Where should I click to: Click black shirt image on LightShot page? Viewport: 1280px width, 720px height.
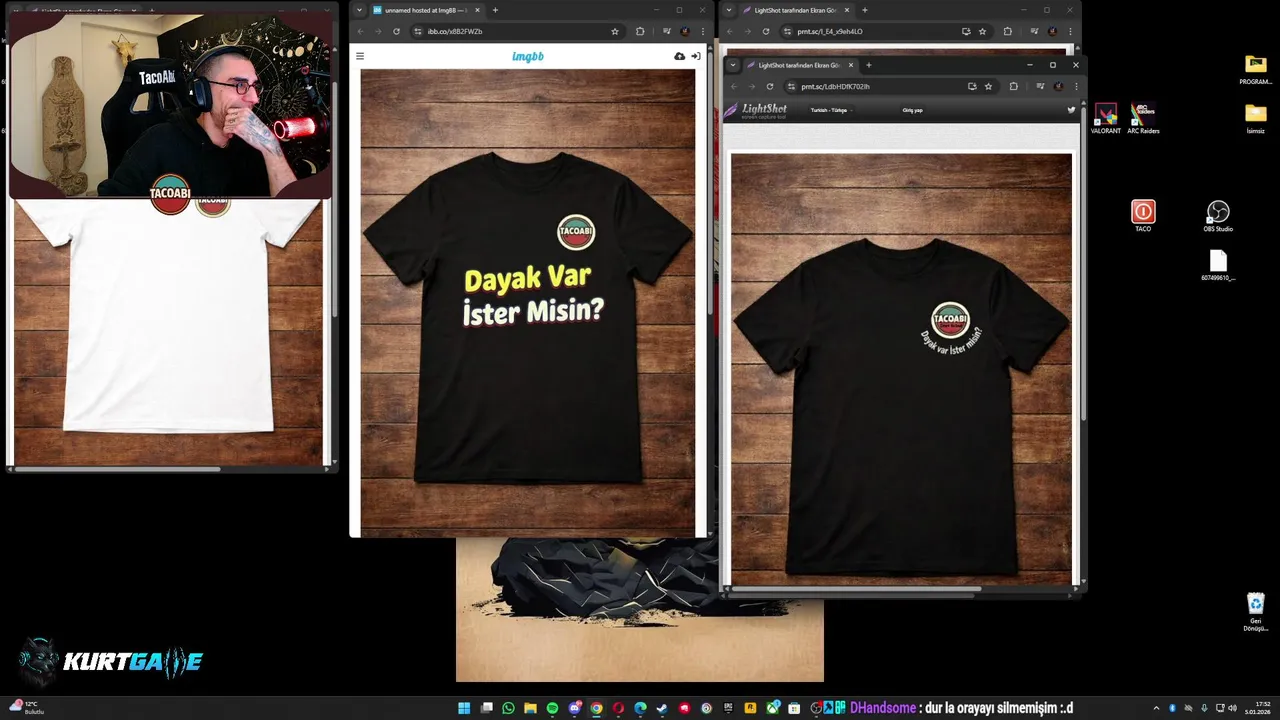click(901, 368)
